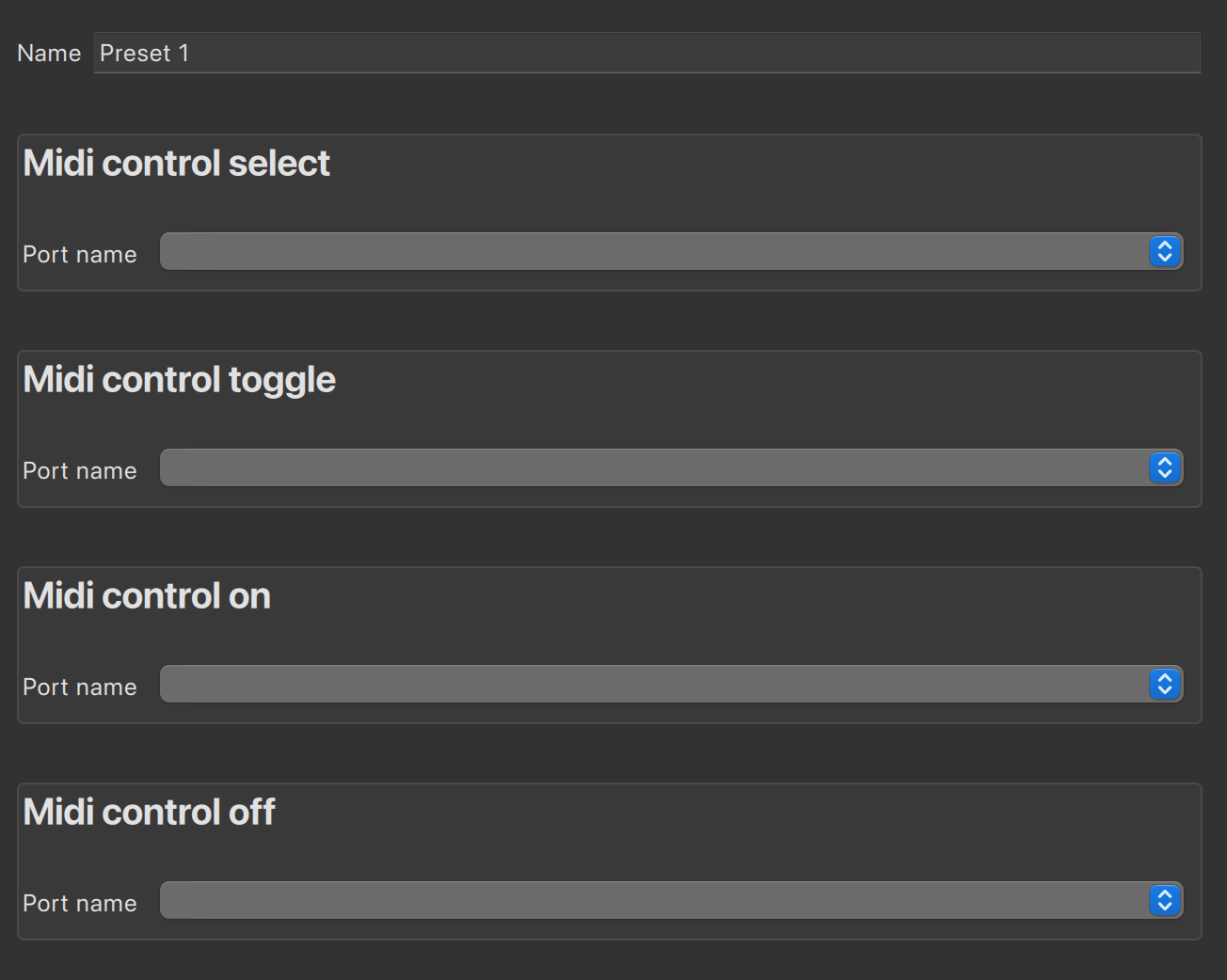Click the Preset 1 text in Name field
This screenshot has width=1227, height=980.
(144, 54)
